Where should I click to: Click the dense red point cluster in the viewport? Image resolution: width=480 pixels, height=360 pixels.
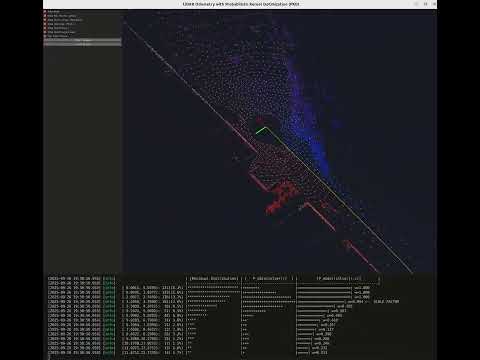click(282, 197)
